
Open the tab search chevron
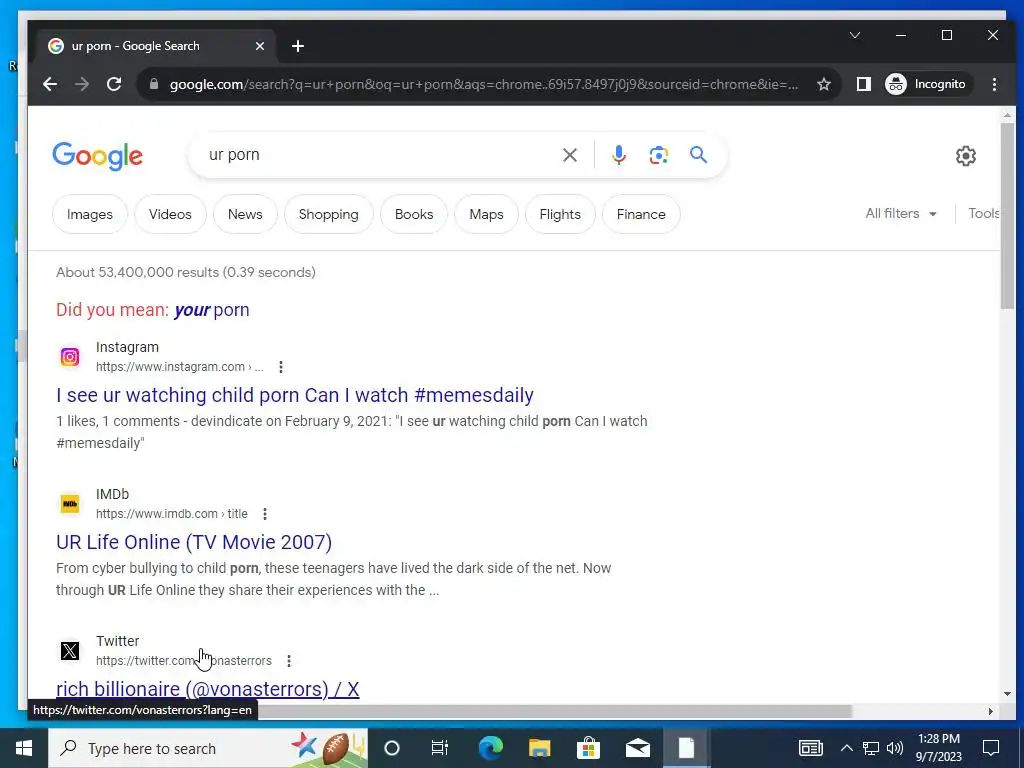855,35
